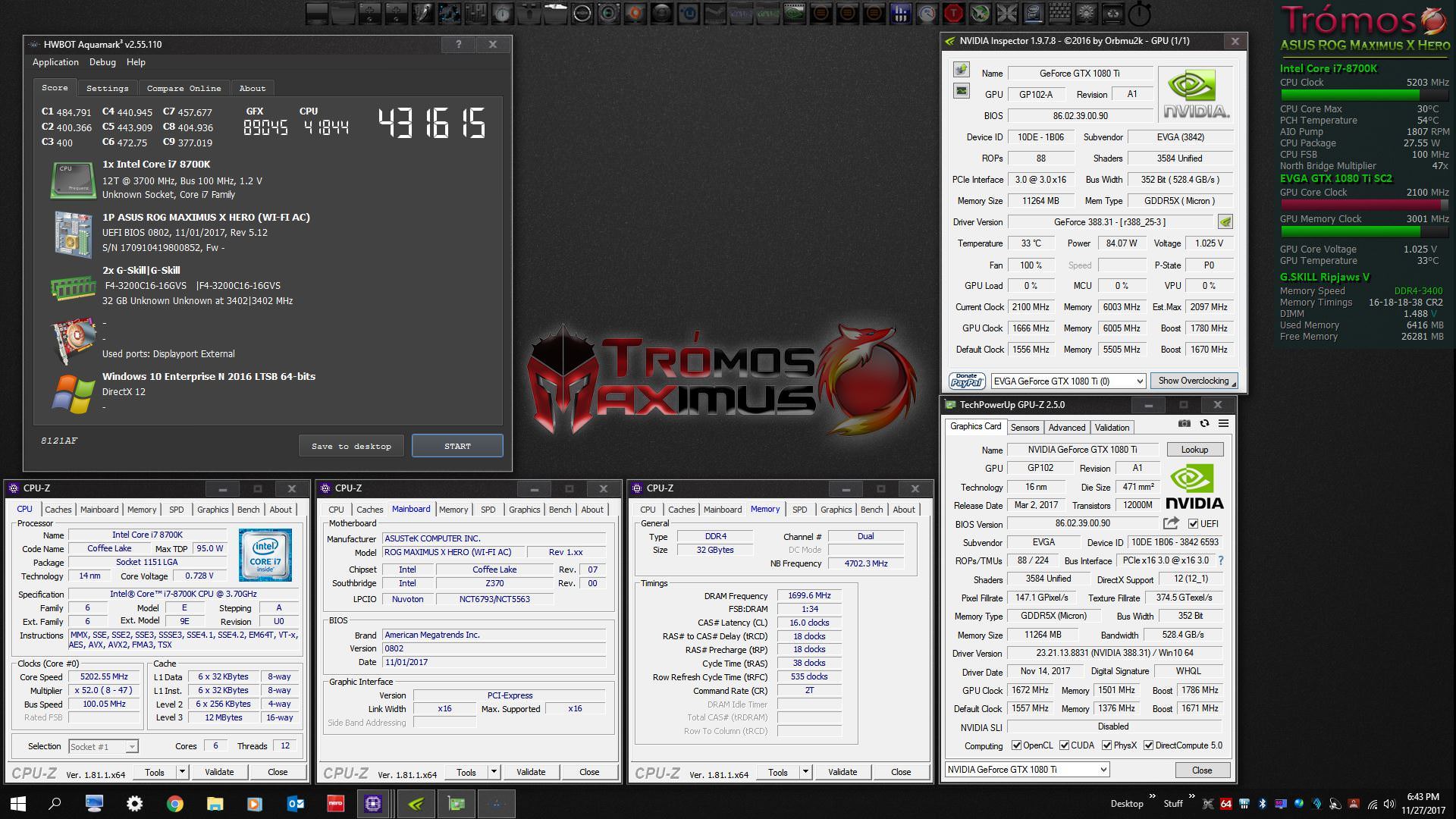
Task: Launch Google Chrome from the taskbar
Action: 174,804
